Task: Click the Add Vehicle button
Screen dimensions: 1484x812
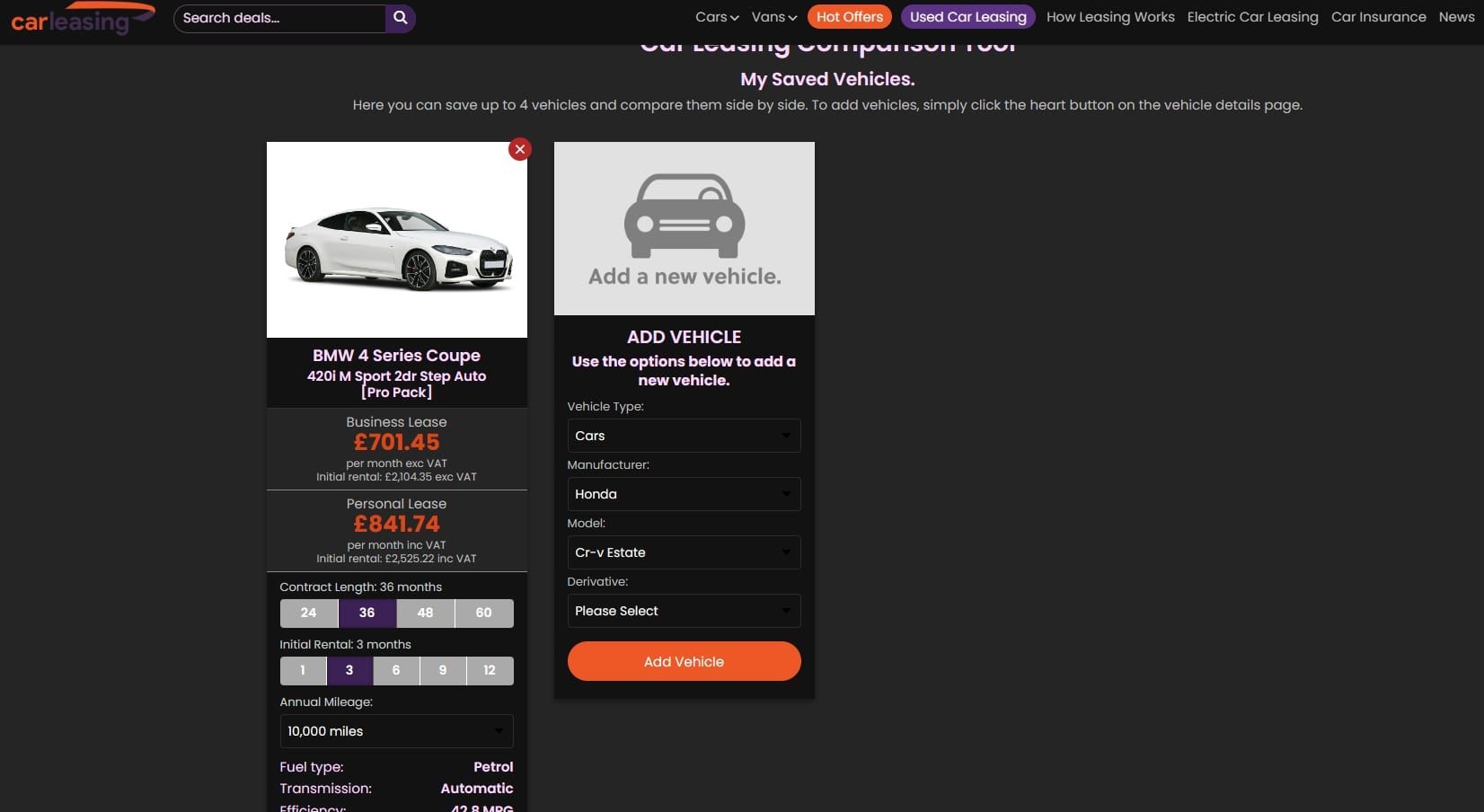Action: [683, 661]
